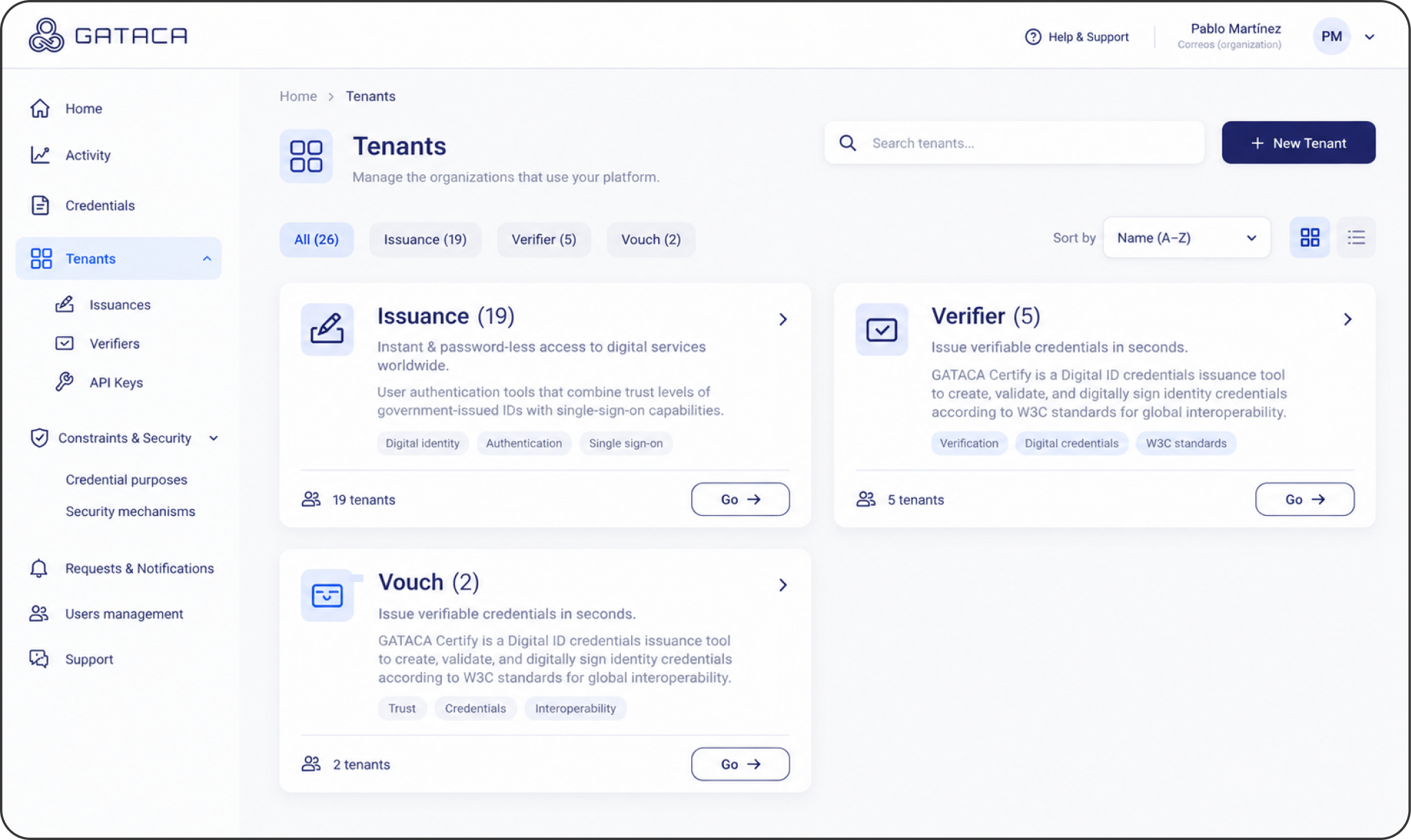The image size is (1411, 840).
Task: Expand the Verifier card chevron
Action: 1348,319
